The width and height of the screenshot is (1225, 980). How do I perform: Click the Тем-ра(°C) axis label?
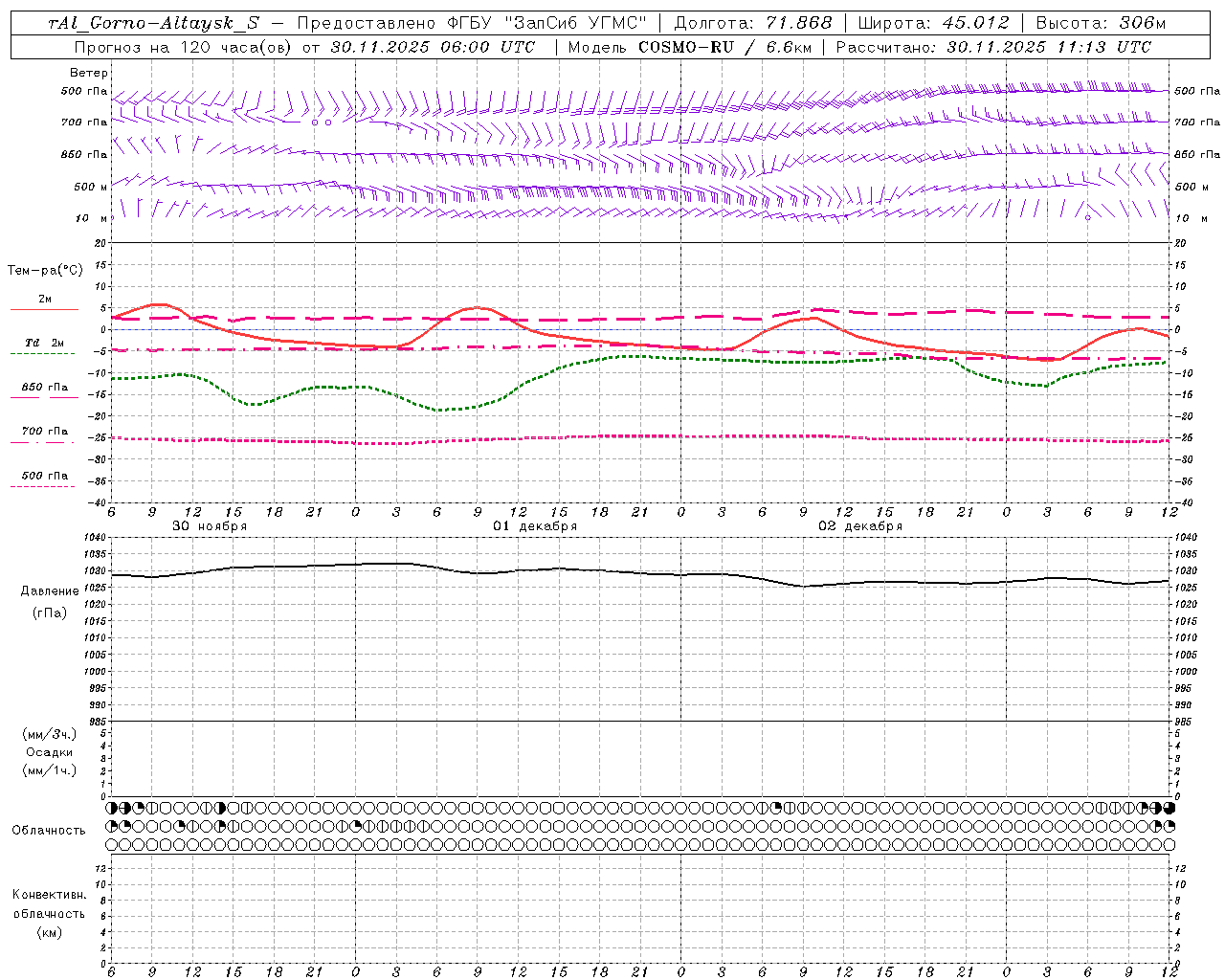click(45, 271)
